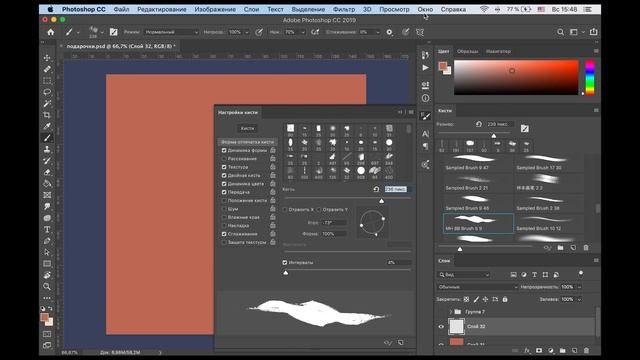
Task: Select the Brush tool in toolbox
Action: [47, 138]
